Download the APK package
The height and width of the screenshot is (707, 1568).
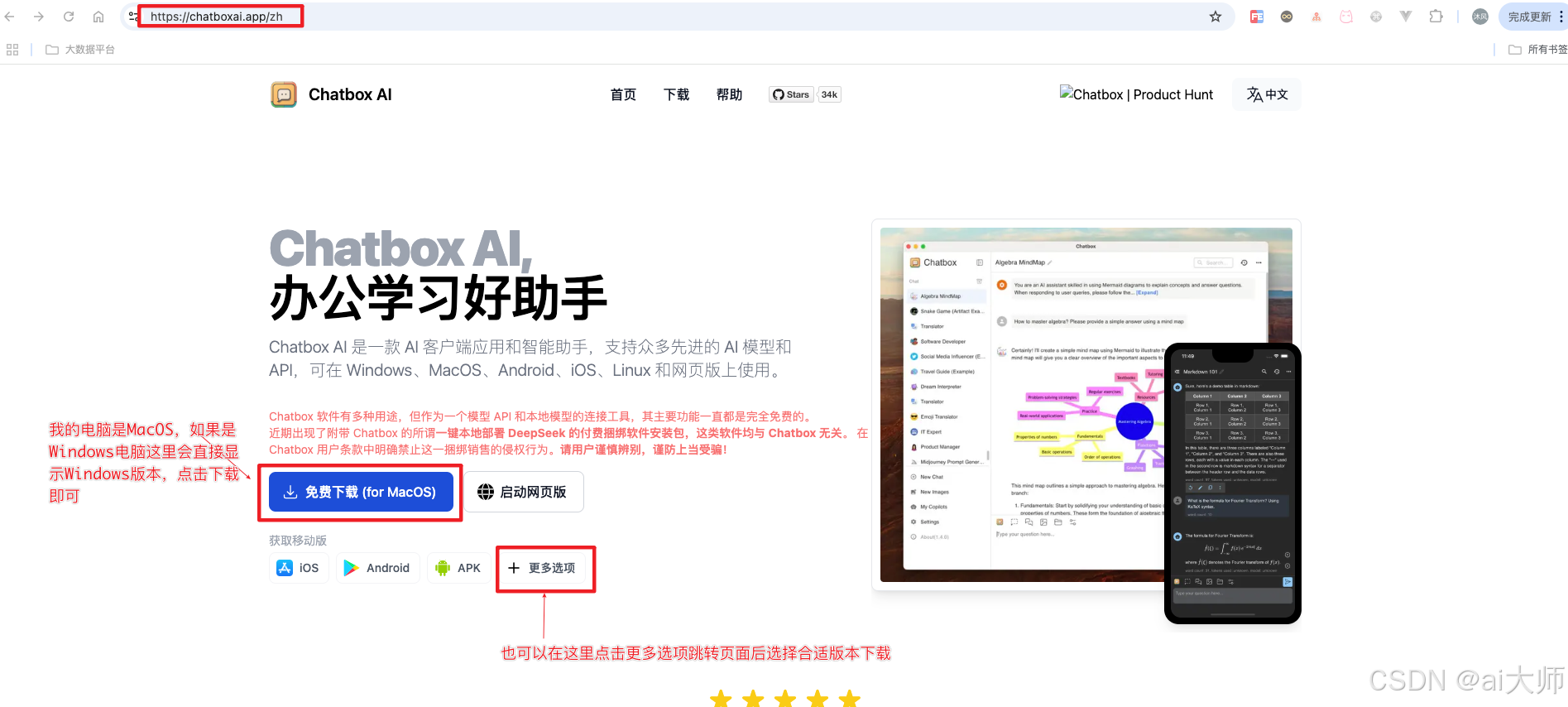point(458,568)
